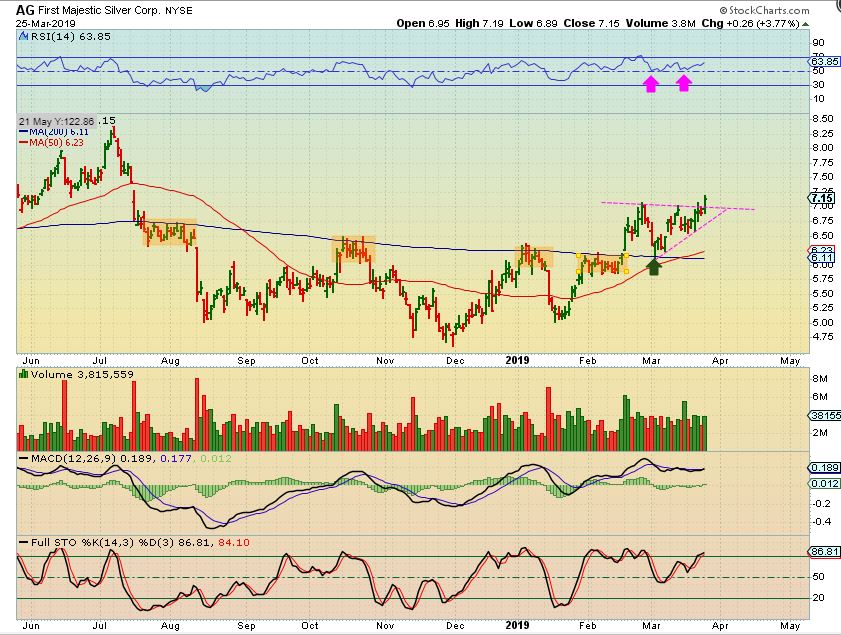Click the 30 label on RSI axis
The height and width of the screenshot is (635, 841).
coord(818,85)
